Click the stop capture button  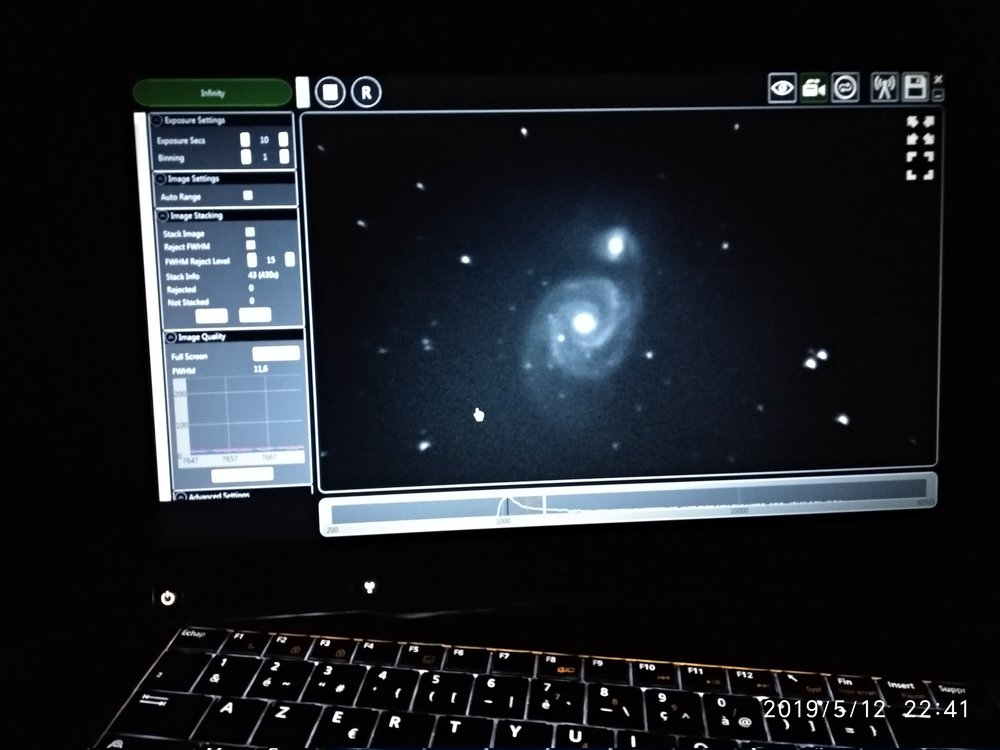(330, 92)
